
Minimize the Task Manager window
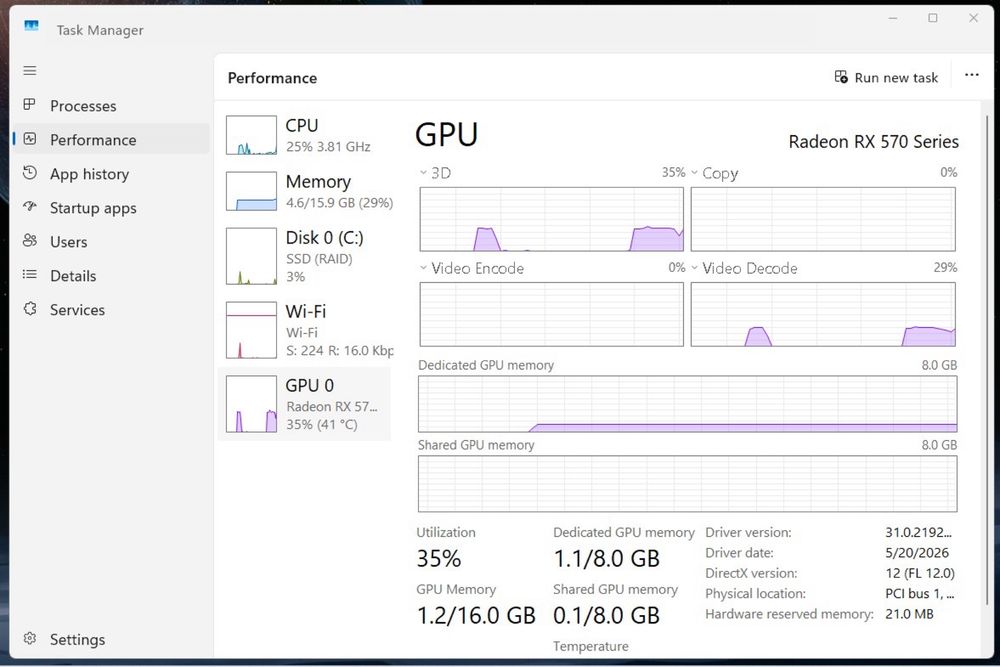click(x=893, y=18)
